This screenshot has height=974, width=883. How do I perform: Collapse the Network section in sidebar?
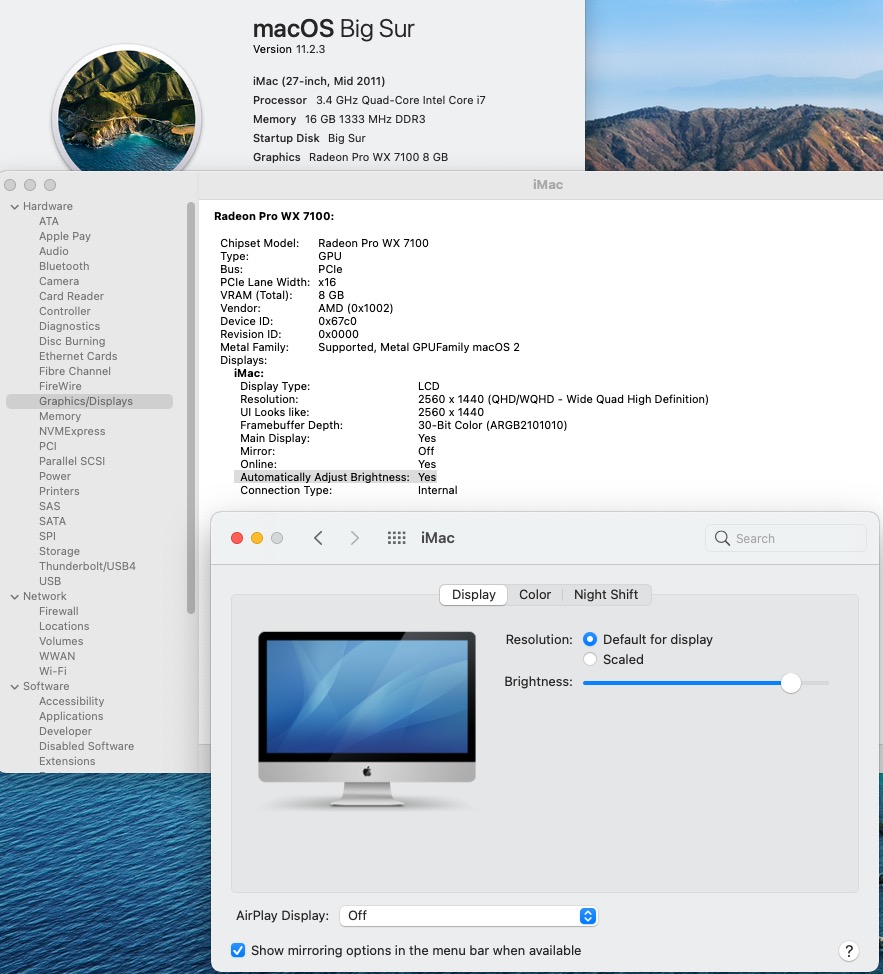14,596
